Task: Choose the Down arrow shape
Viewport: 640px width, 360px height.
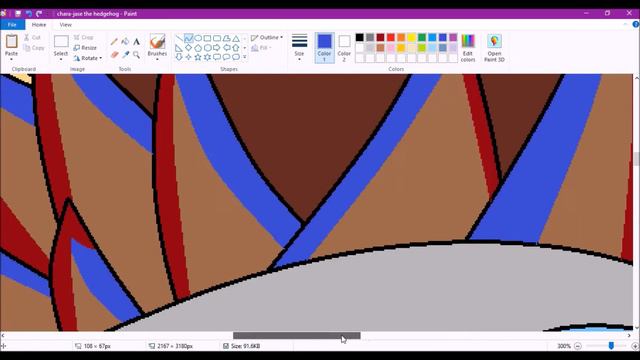Action: click(x=179, y=57)
